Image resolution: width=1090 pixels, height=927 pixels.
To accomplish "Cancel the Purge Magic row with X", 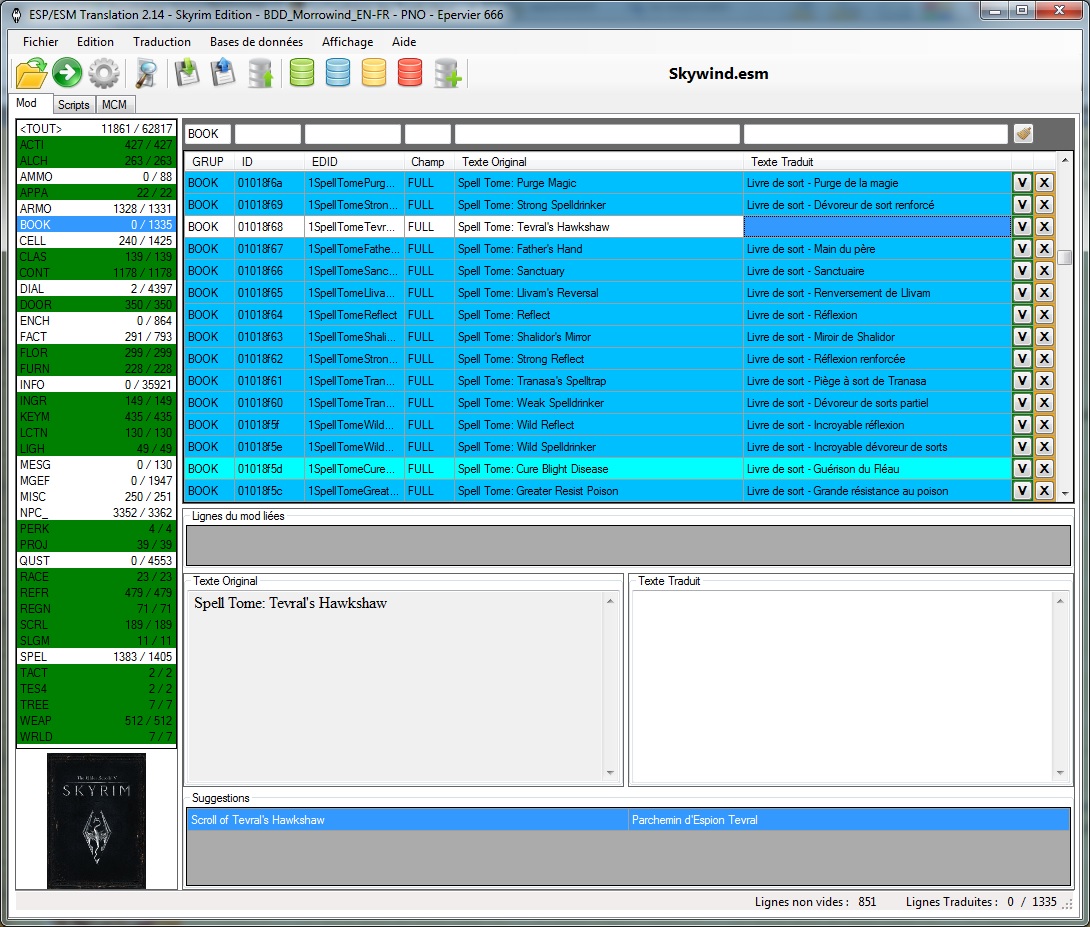I will click(1044, 183).
